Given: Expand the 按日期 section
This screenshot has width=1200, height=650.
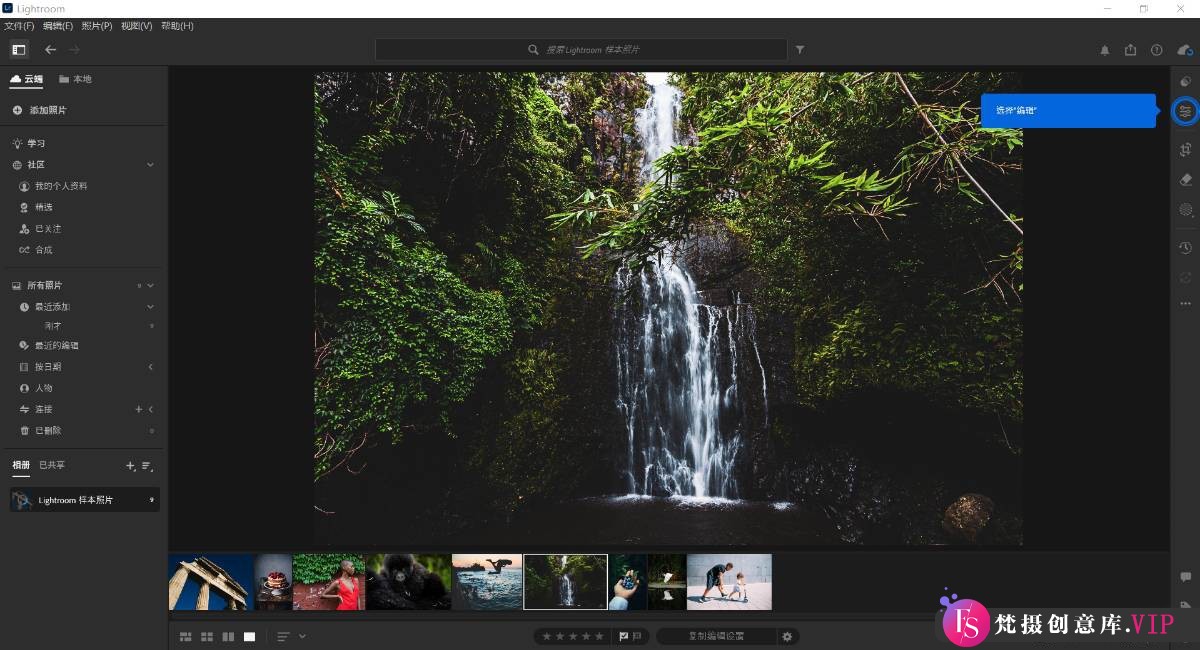Looking at the screenshot, I should (151, 367).
